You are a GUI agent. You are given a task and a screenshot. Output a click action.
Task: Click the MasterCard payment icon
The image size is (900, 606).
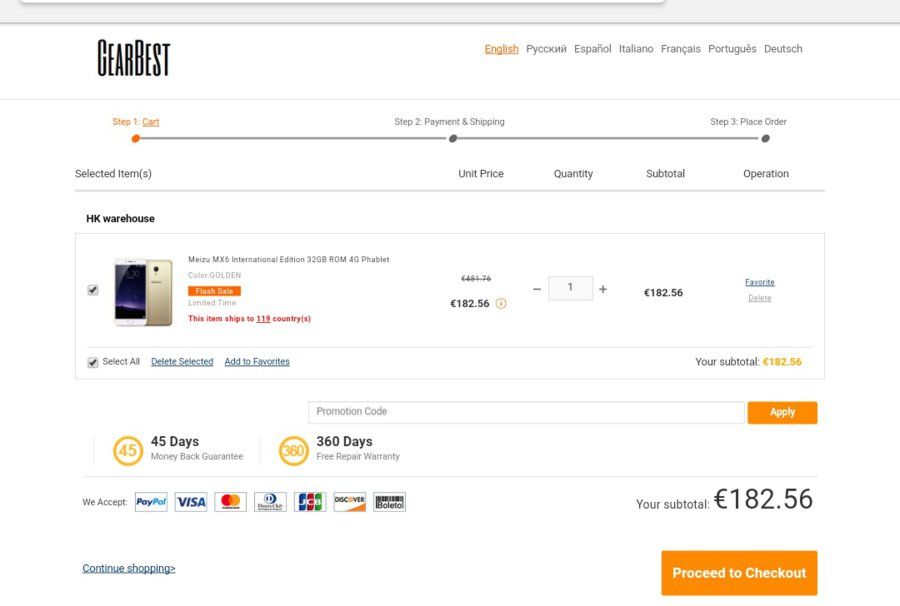tap(230, 502)
